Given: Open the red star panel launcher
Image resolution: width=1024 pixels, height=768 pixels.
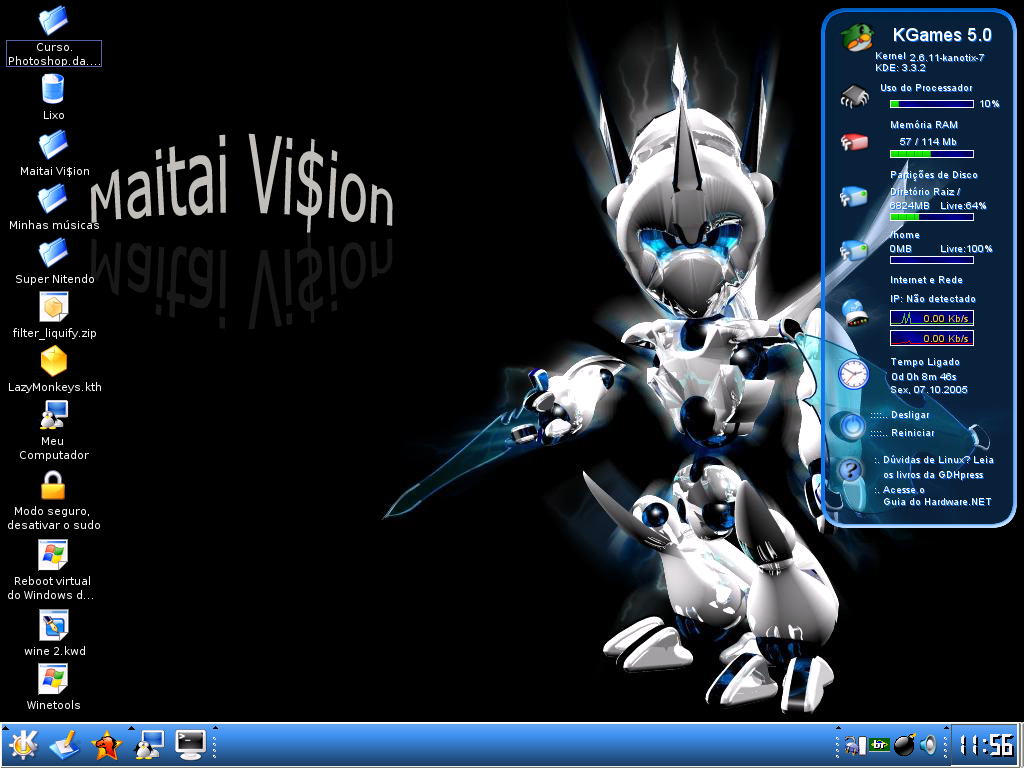Looking at the screenshot, I should pos(106,745).
